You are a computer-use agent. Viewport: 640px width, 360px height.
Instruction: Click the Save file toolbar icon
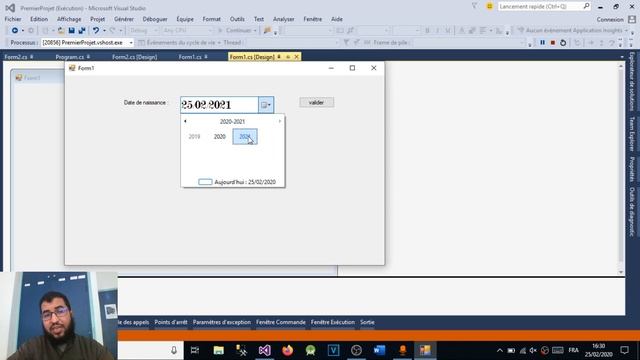click(71, 31)
